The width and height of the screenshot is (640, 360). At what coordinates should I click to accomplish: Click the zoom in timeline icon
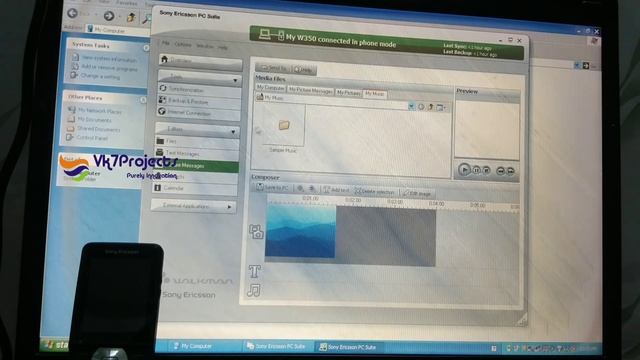[300, 189]
